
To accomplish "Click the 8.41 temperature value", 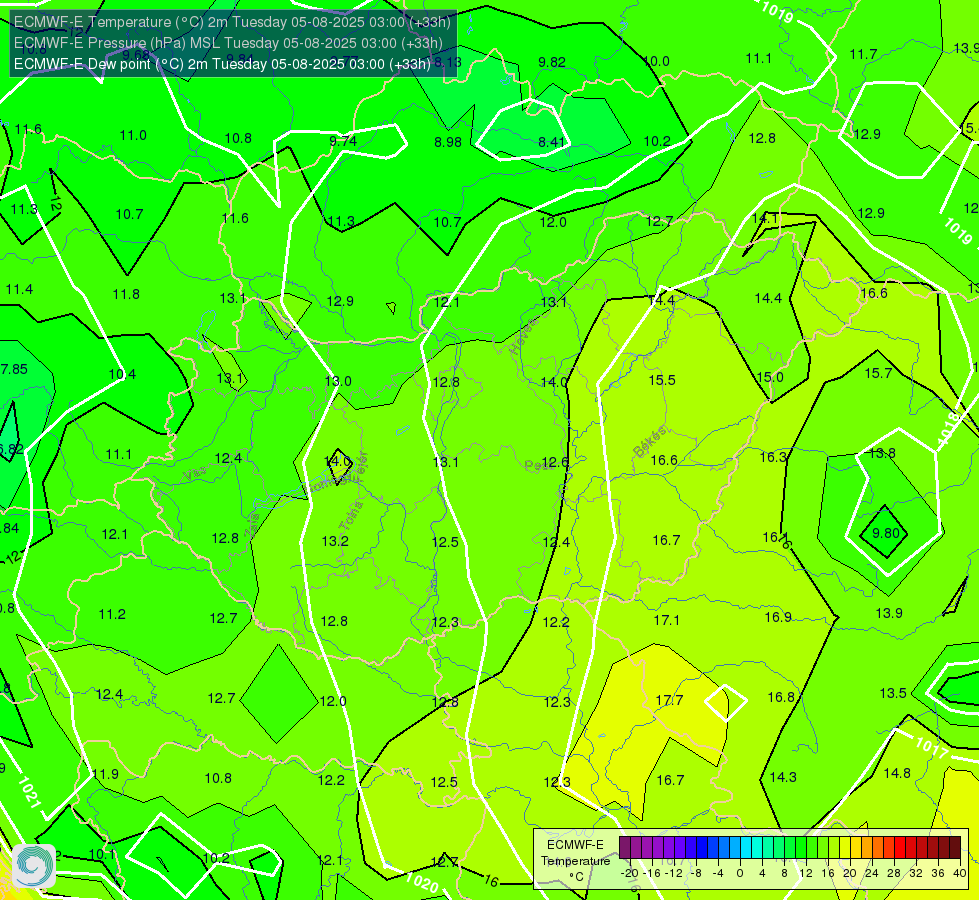I will (551, 142).
